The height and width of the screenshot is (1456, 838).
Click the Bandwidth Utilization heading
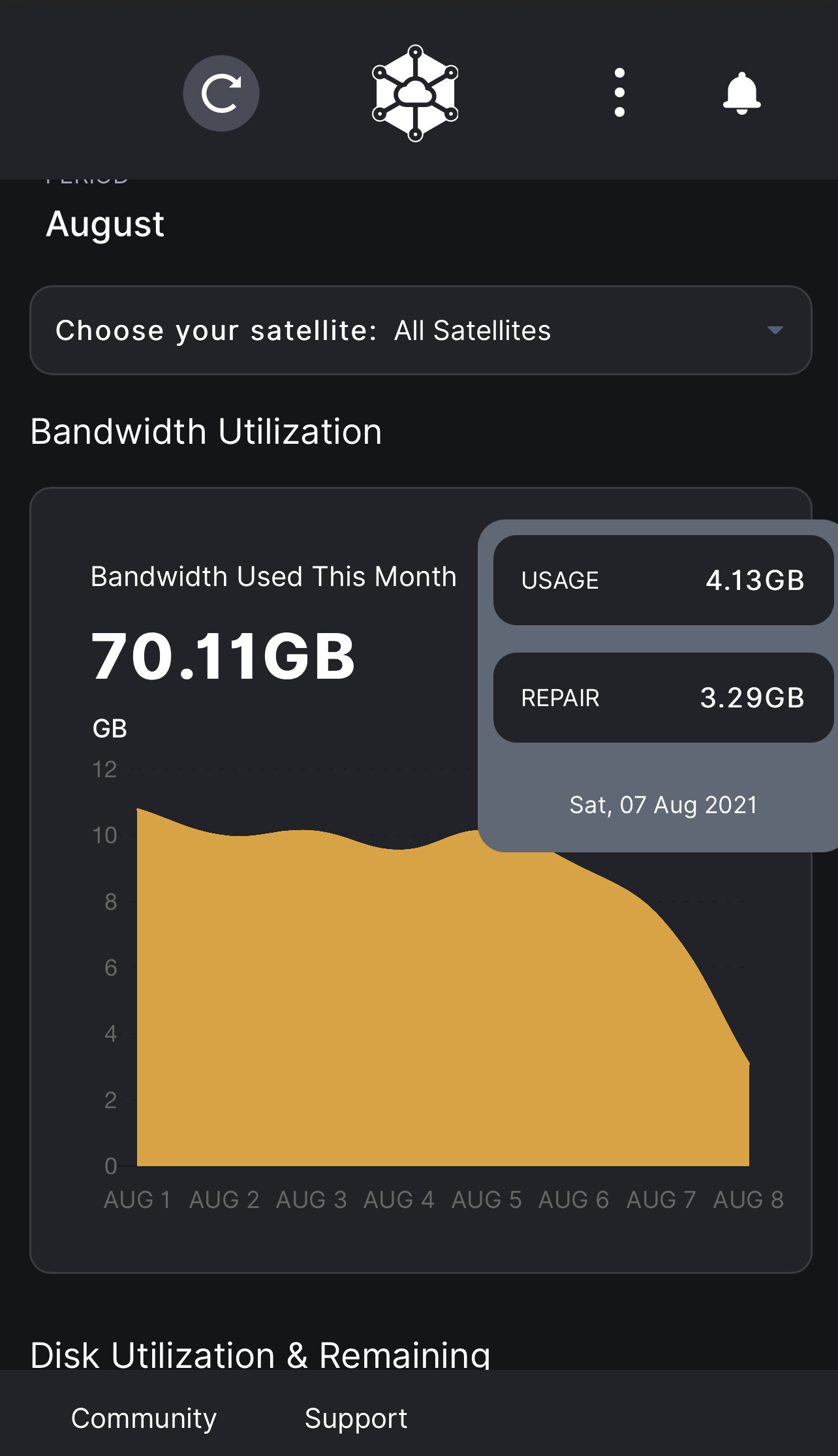[x=206, y=431]
